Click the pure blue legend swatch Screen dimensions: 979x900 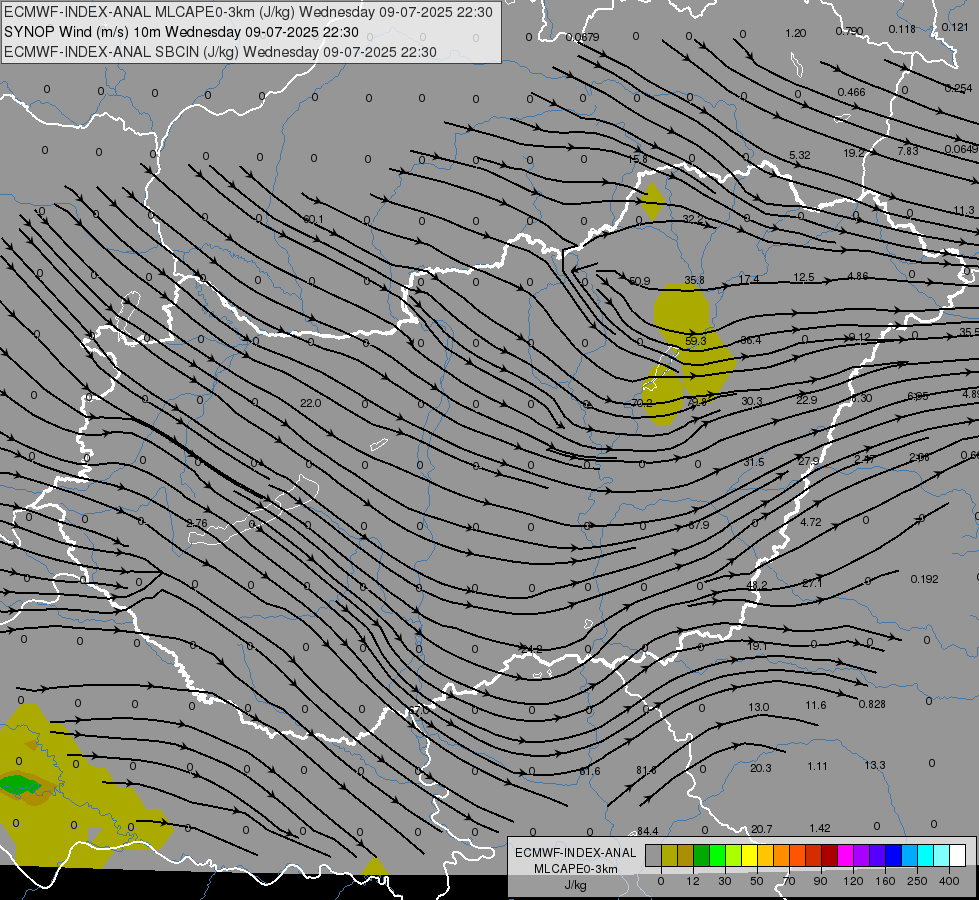point(894,856)
